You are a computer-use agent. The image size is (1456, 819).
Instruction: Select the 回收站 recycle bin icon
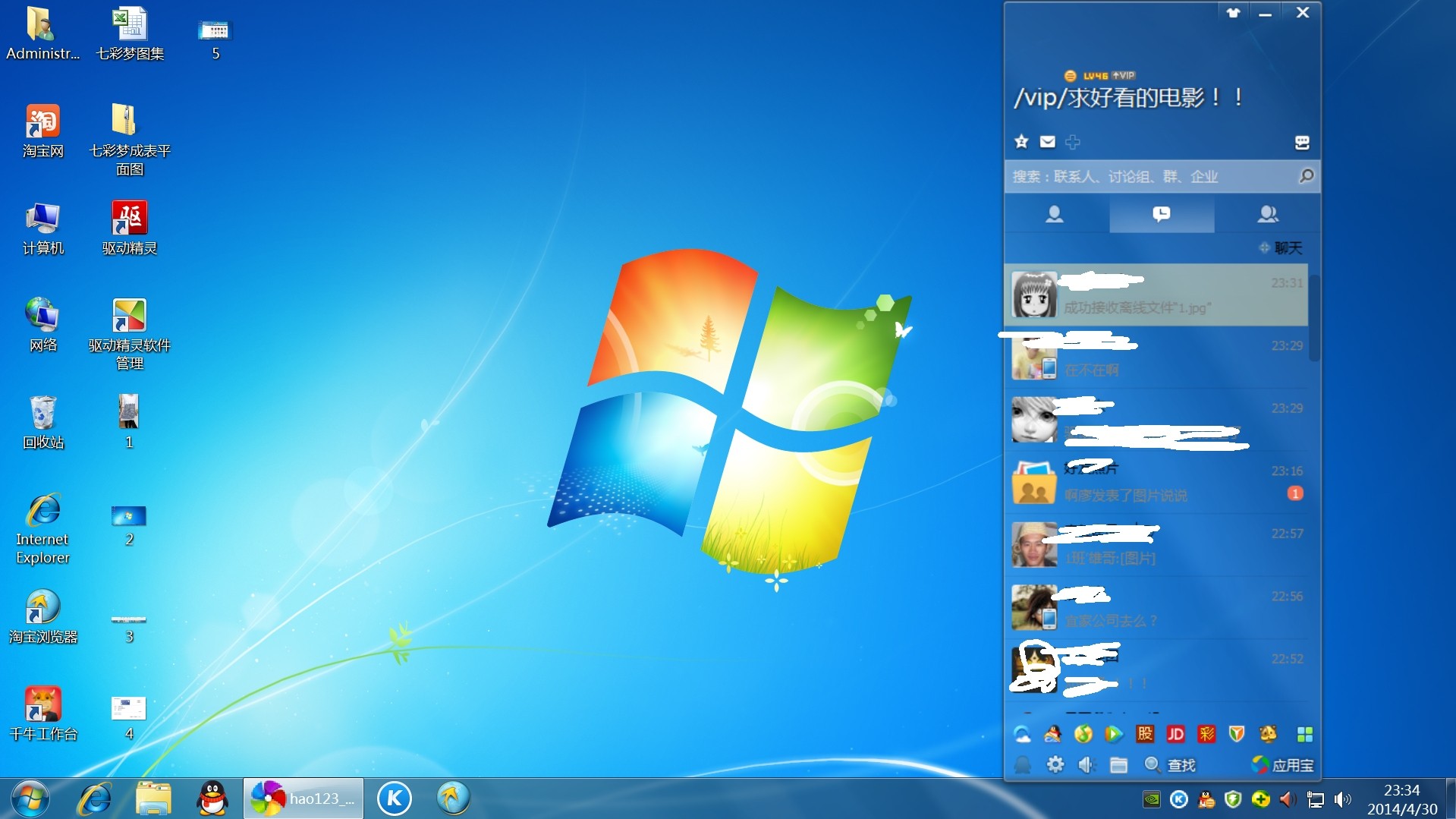tap(43, 422)
